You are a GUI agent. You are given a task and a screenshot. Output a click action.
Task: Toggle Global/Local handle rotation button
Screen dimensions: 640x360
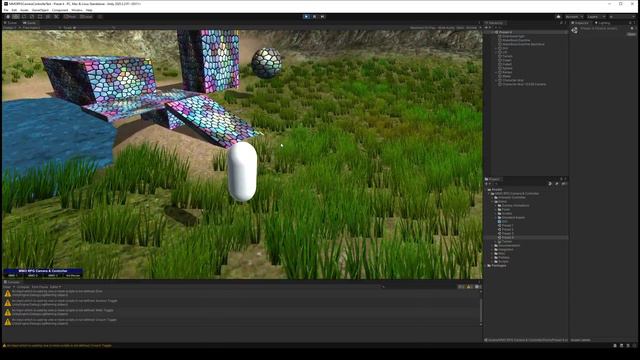86,17
